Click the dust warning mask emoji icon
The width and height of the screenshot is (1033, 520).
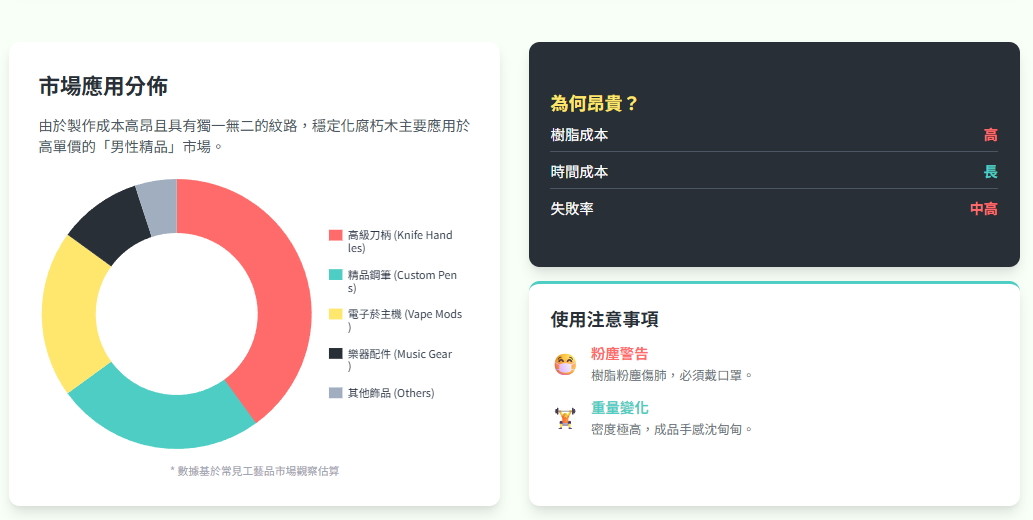point(565,364)
